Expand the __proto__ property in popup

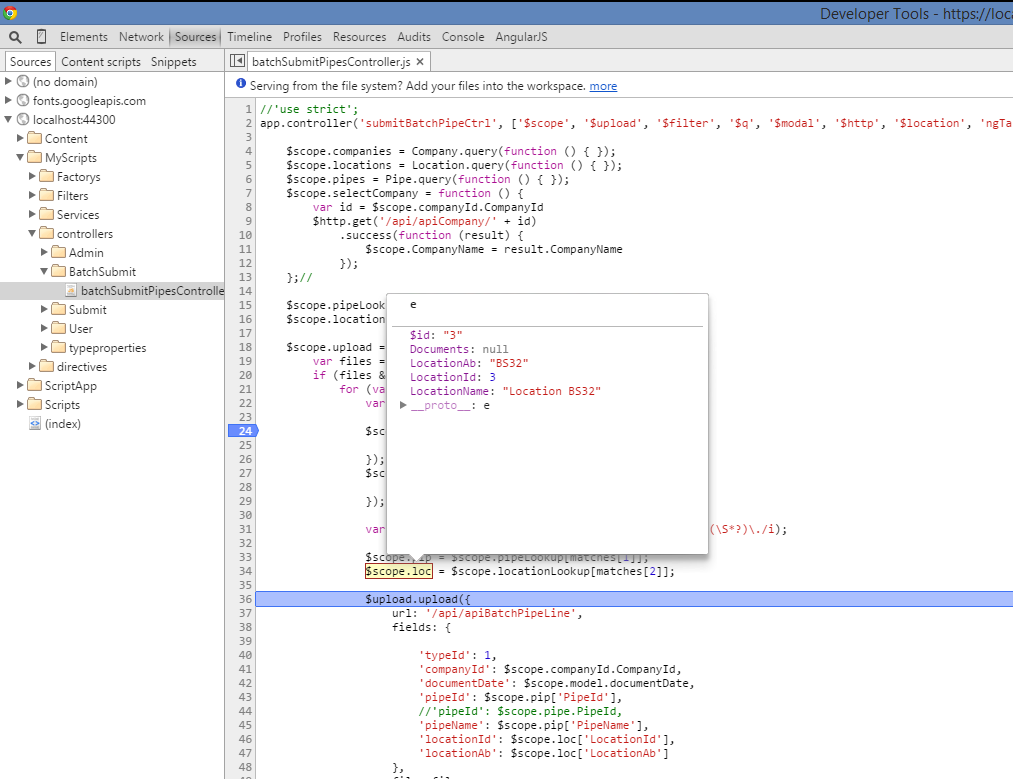404,406
